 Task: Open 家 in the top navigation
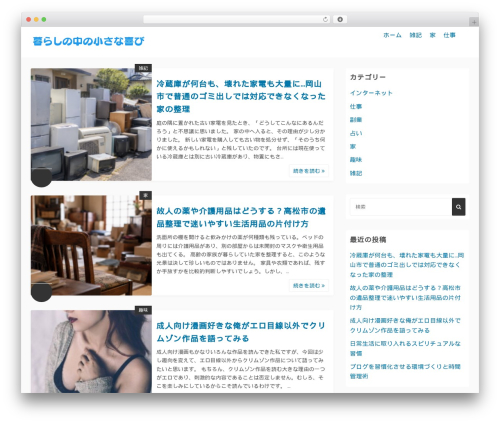tap(433, 35)
